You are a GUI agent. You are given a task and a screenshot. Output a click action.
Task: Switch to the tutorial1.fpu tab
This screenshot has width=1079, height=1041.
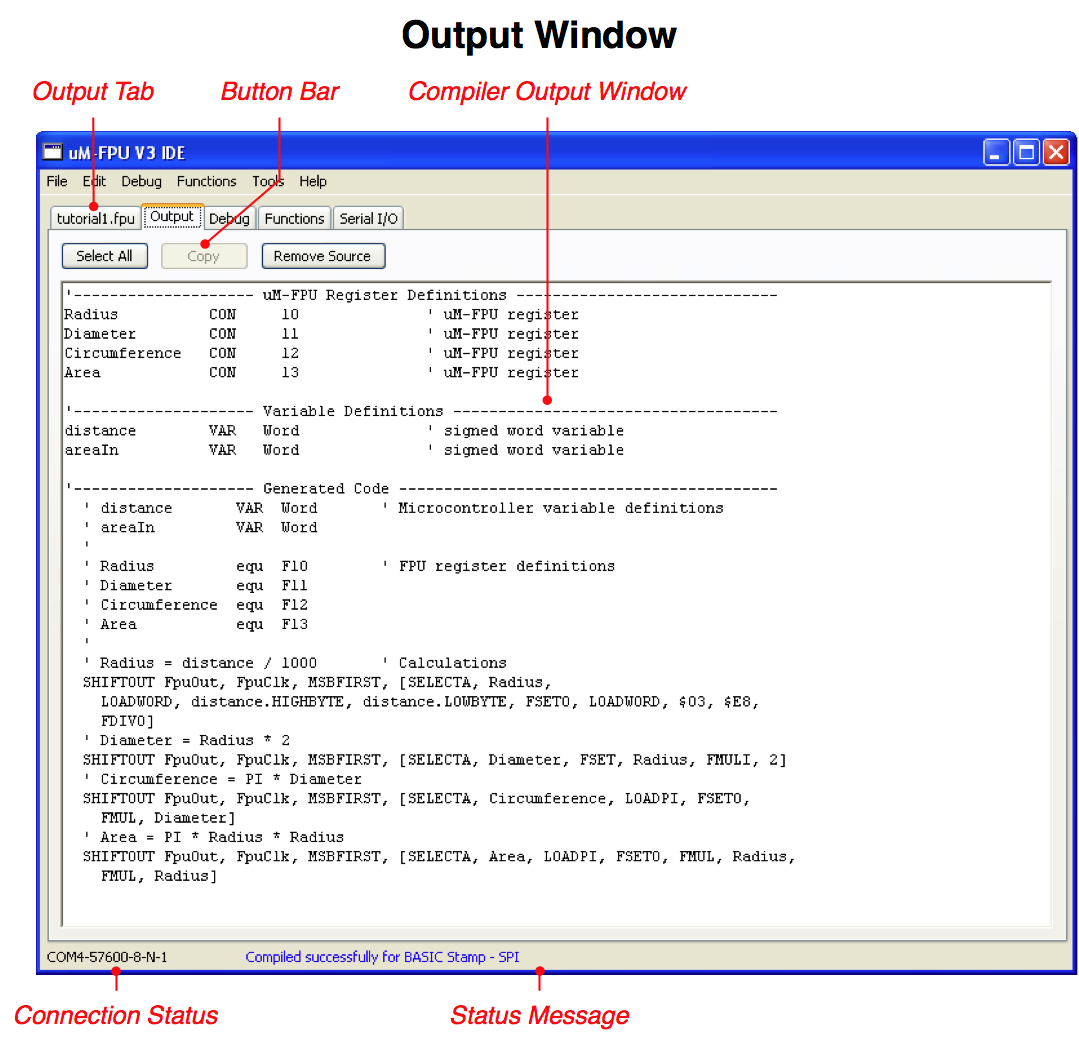click(96, 218)
